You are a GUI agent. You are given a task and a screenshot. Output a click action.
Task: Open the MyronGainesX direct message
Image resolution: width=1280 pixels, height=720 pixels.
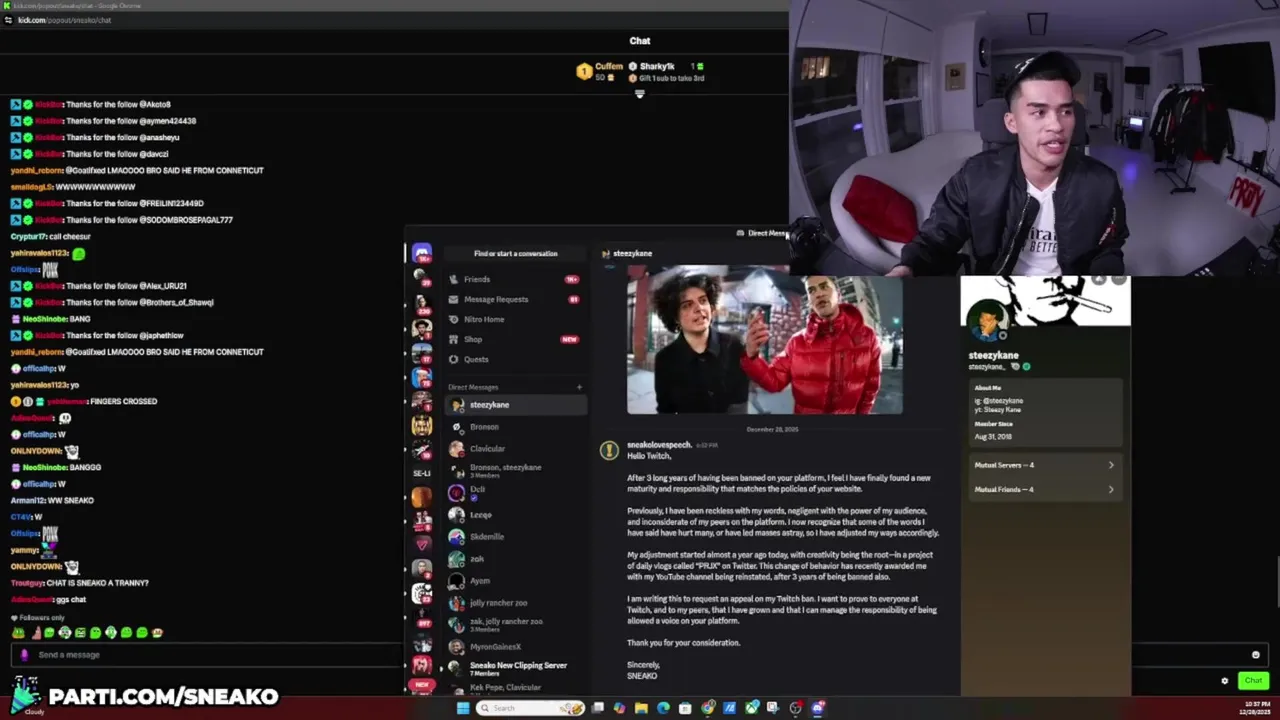(x=516, y=647)
